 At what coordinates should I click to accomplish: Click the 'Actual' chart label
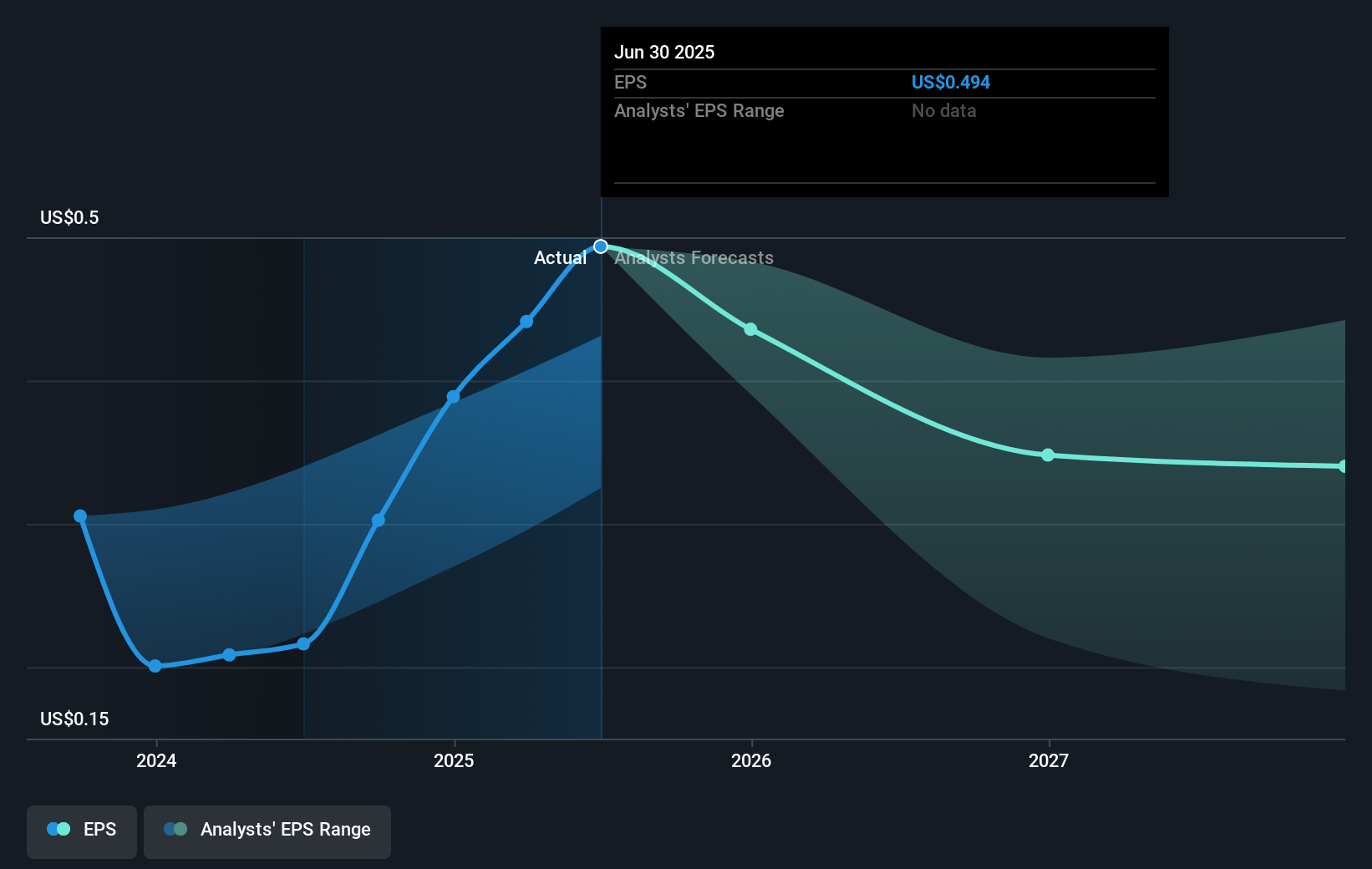click(x=560, y=258)
